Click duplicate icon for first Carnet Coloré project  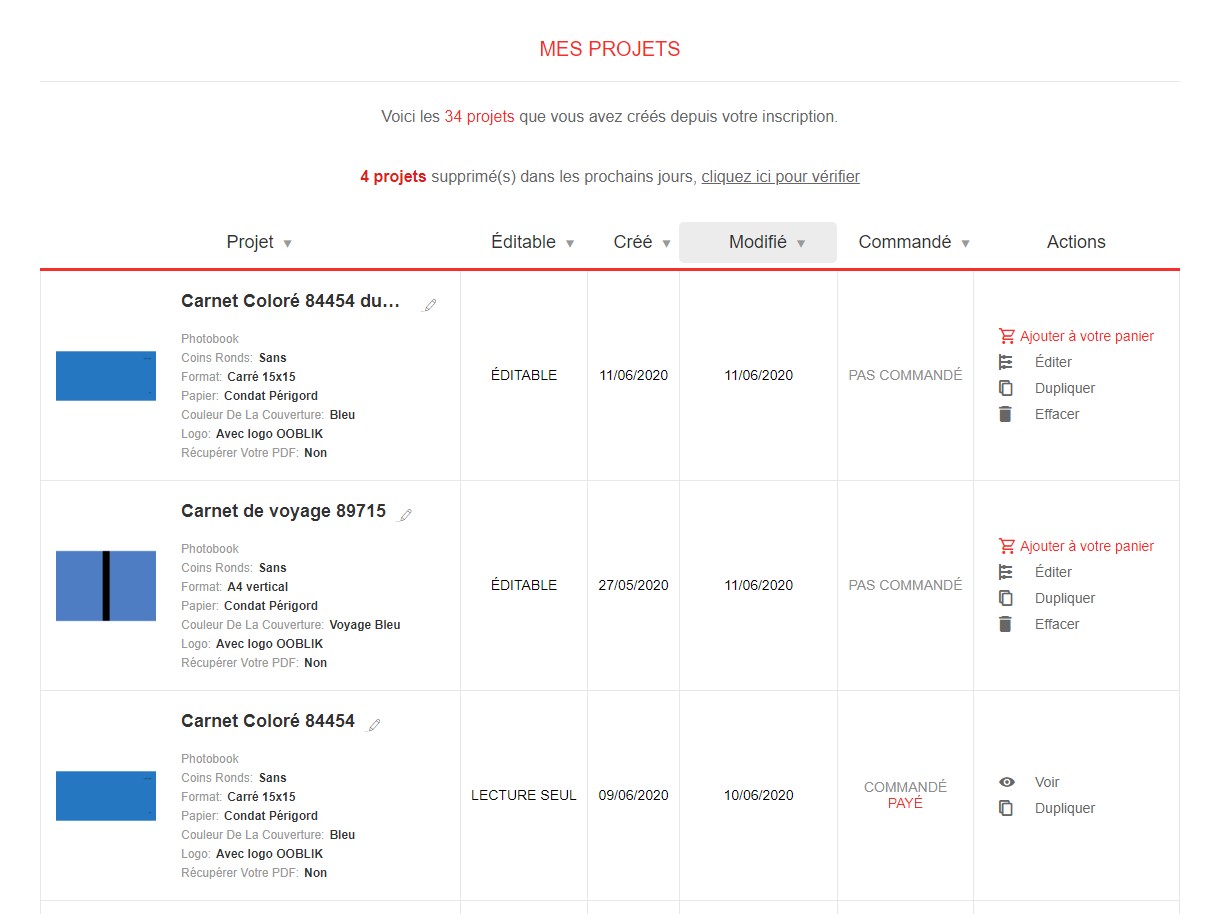pyautogui.click(x=1006, y=388)
